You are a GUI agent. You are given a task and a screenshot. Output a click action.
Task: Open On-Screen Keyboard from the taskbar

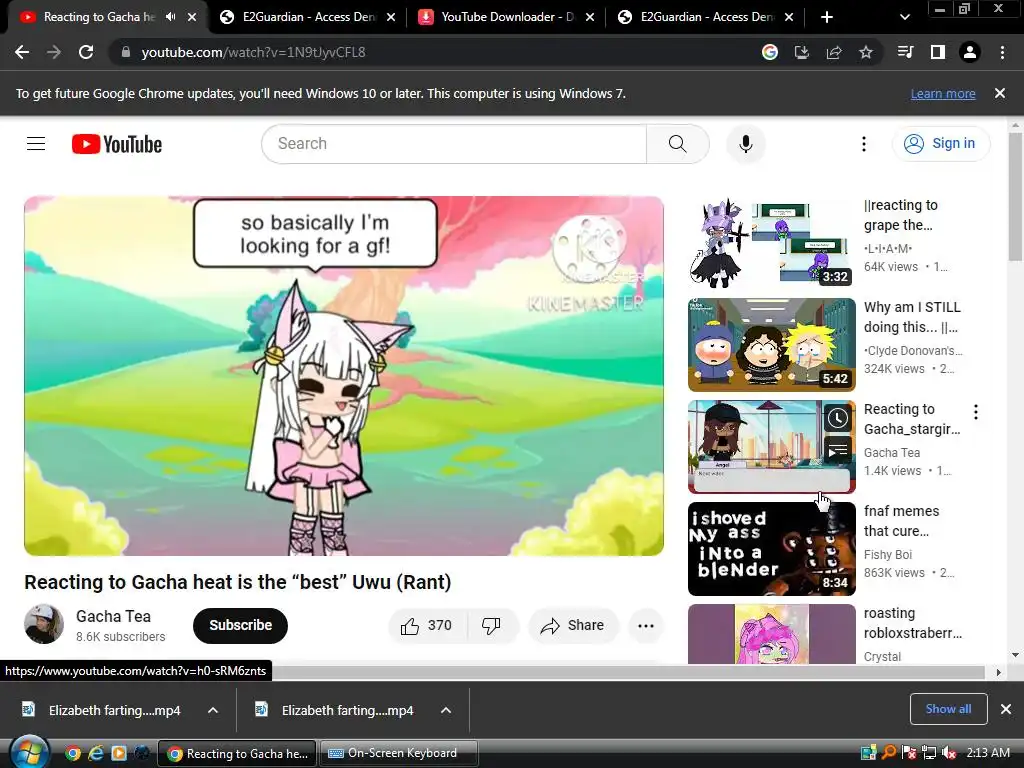398,753
